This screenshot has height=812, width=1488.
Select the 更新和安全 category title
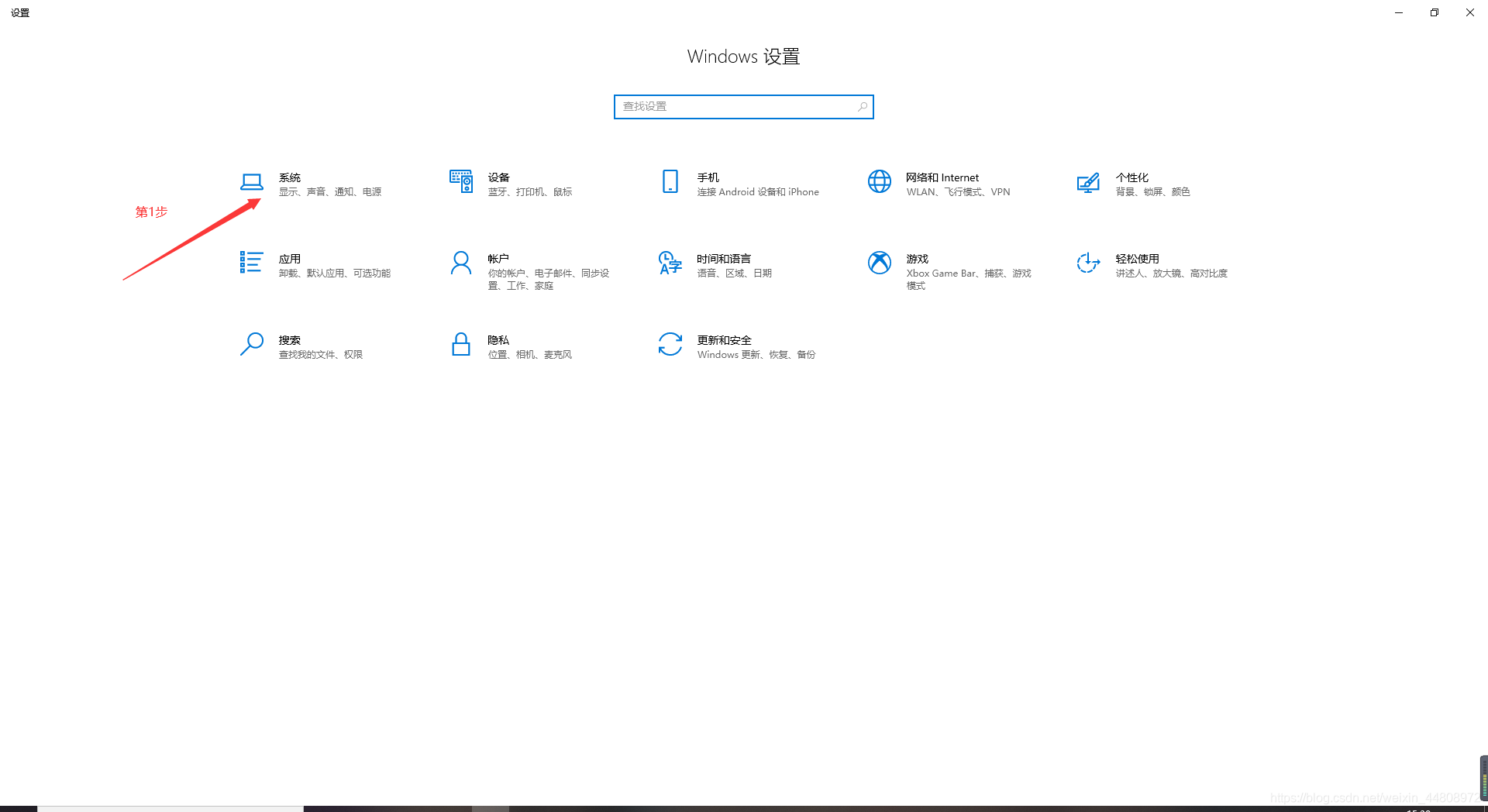(725, 340)
